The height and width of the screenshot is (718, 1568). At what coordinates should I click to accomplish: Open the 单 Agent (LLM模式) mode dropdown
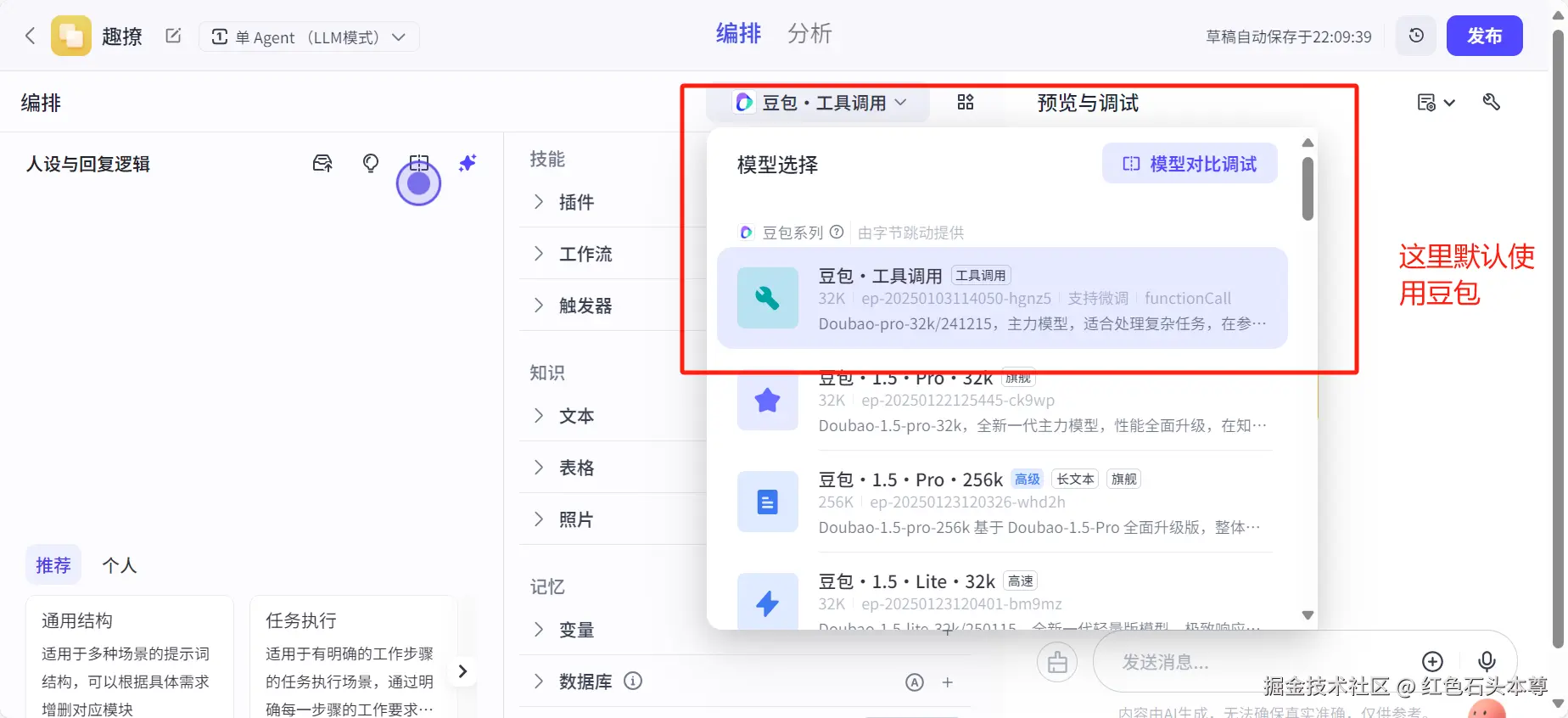click(x=309, y=36)
